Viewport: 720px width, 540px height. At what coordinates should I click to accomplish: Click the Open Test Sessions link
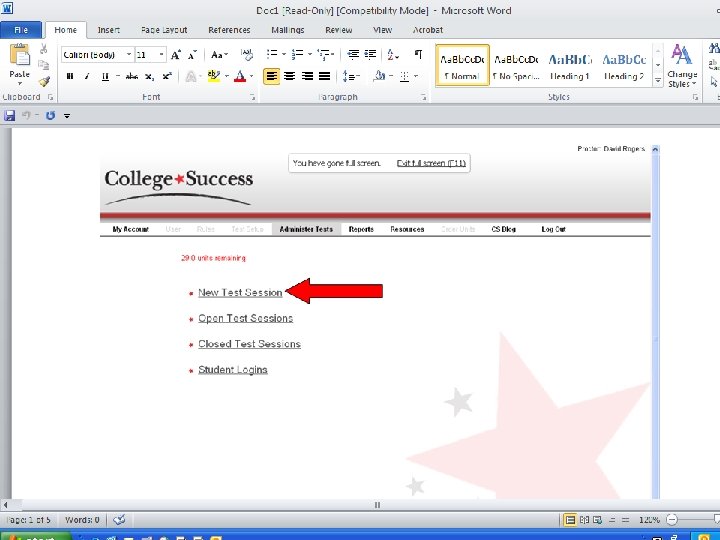click(246, 318)
